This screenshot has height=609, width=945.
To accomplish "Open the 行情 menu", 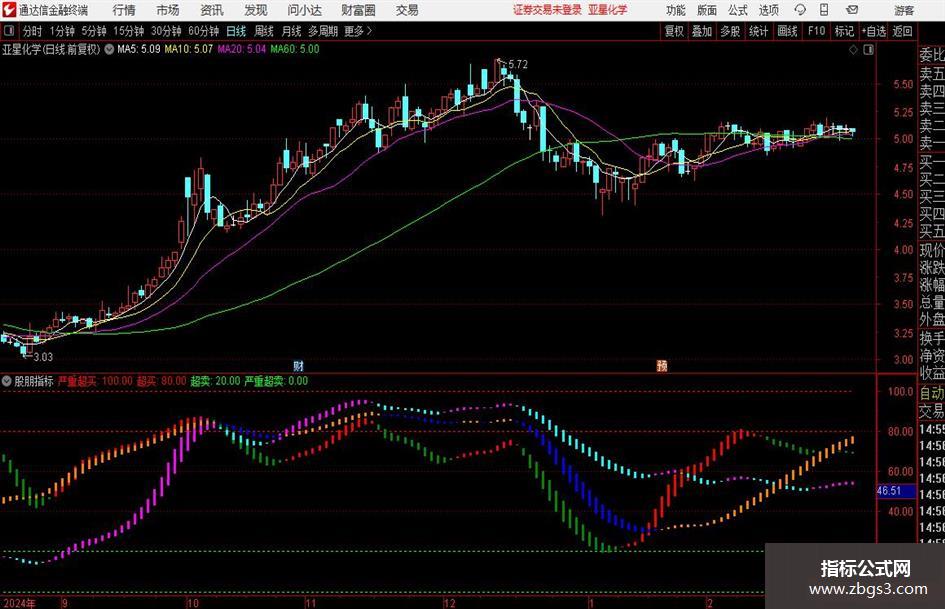I will coord(124,10).
